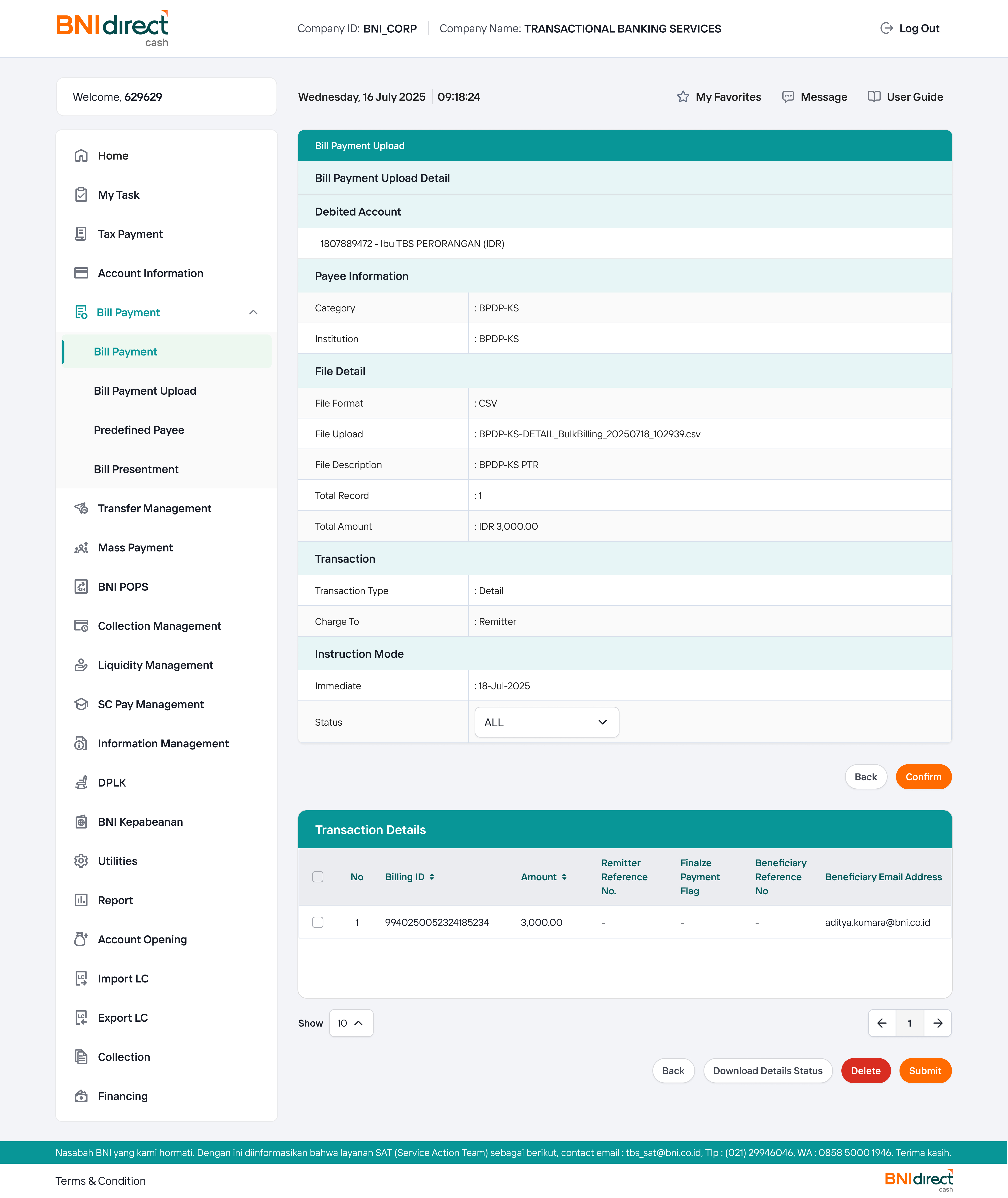Click the BNI Kepabeanan sidebar icon

click(x=81, y=822)
